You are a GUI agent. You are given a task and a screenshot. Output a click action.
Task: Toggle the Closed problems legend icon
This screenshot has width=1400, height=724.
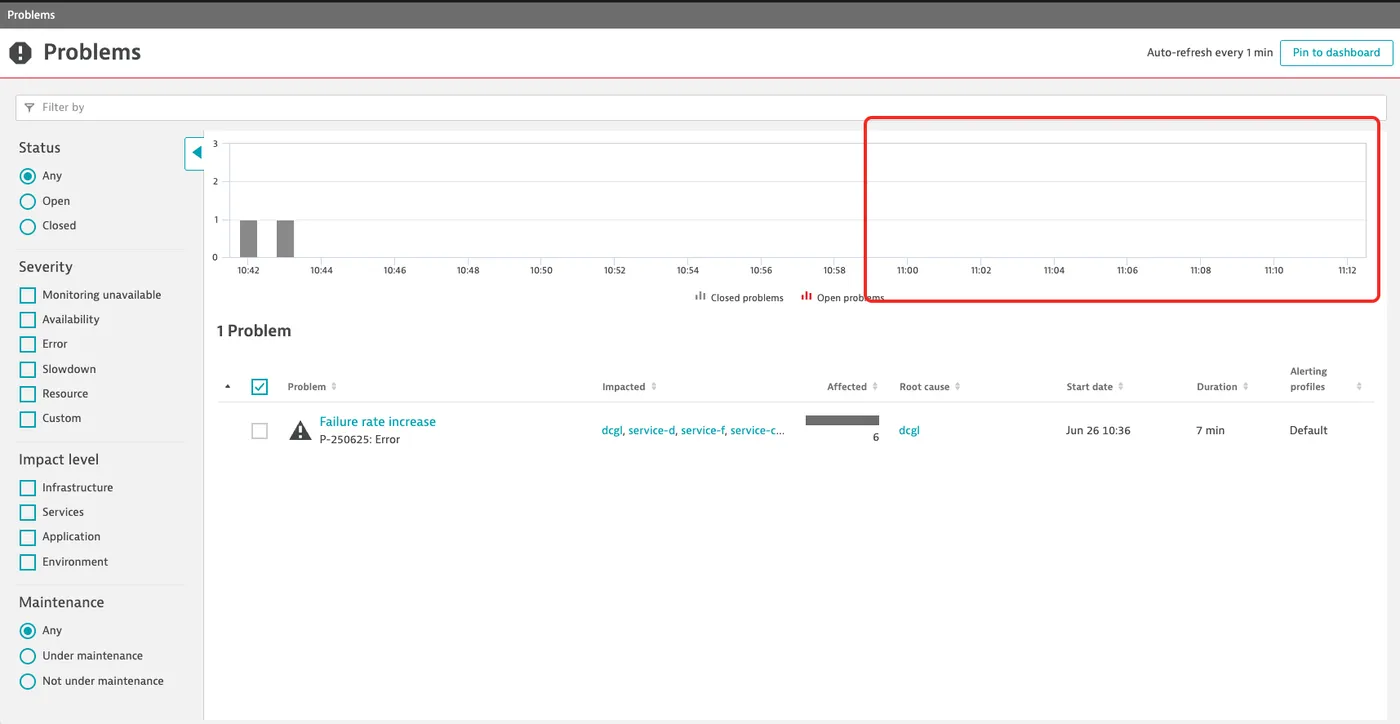tap(701, 297)
